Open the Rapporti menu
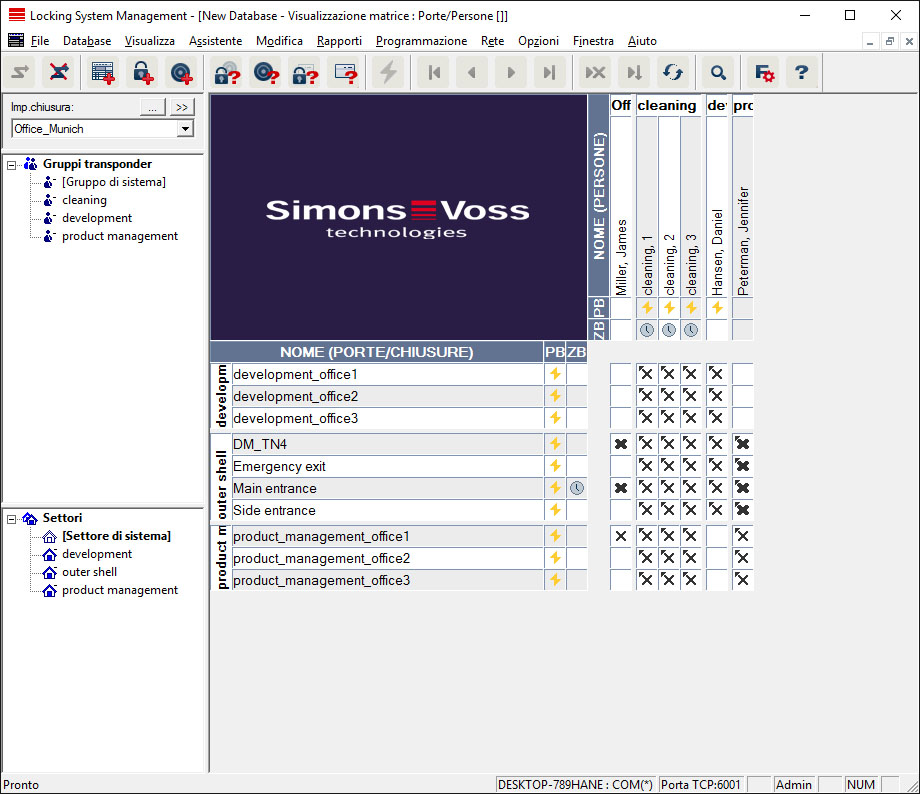 point(339,41)
